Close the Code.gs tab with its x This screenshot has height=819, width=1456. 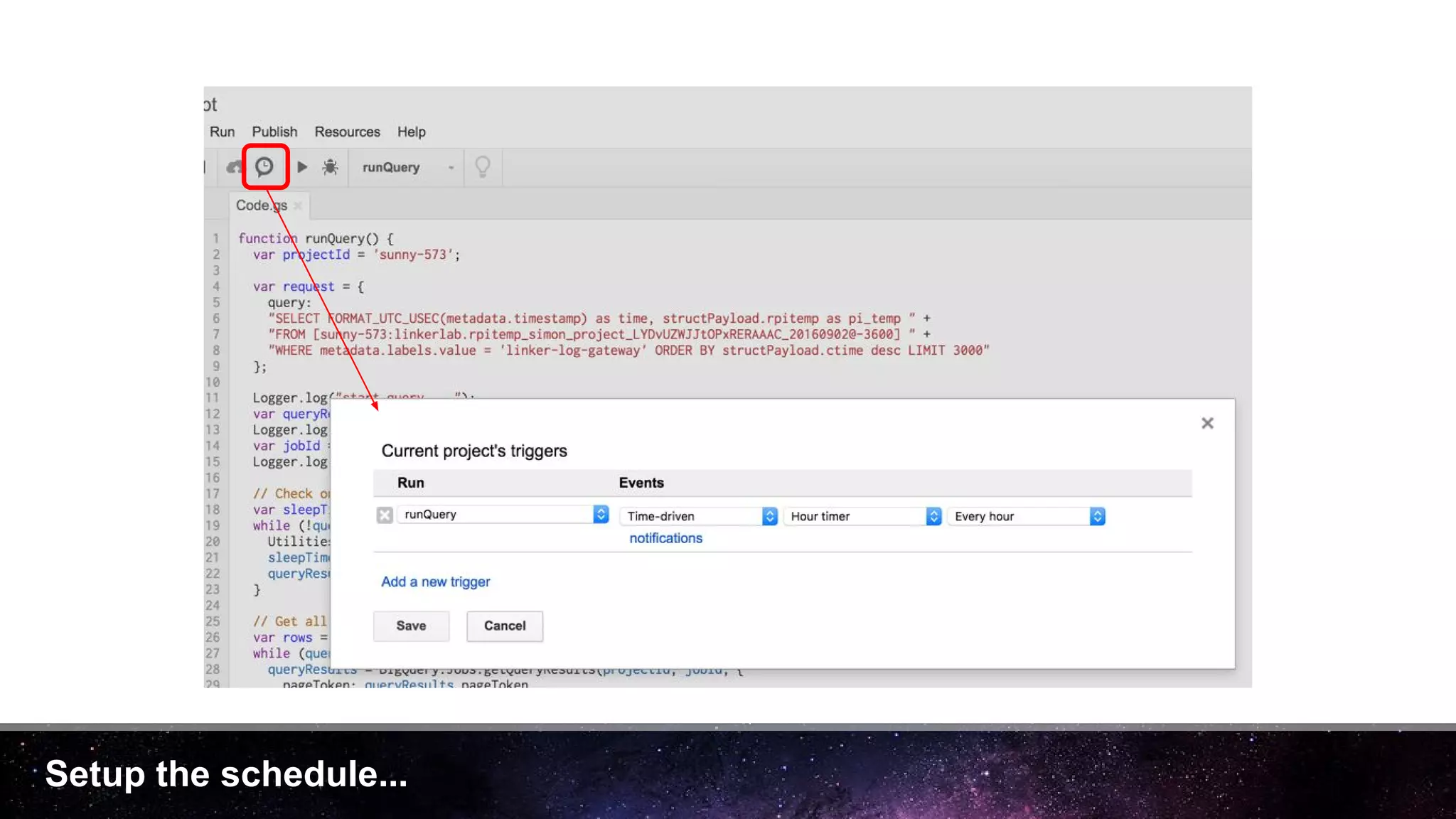(x=298, y=205)
